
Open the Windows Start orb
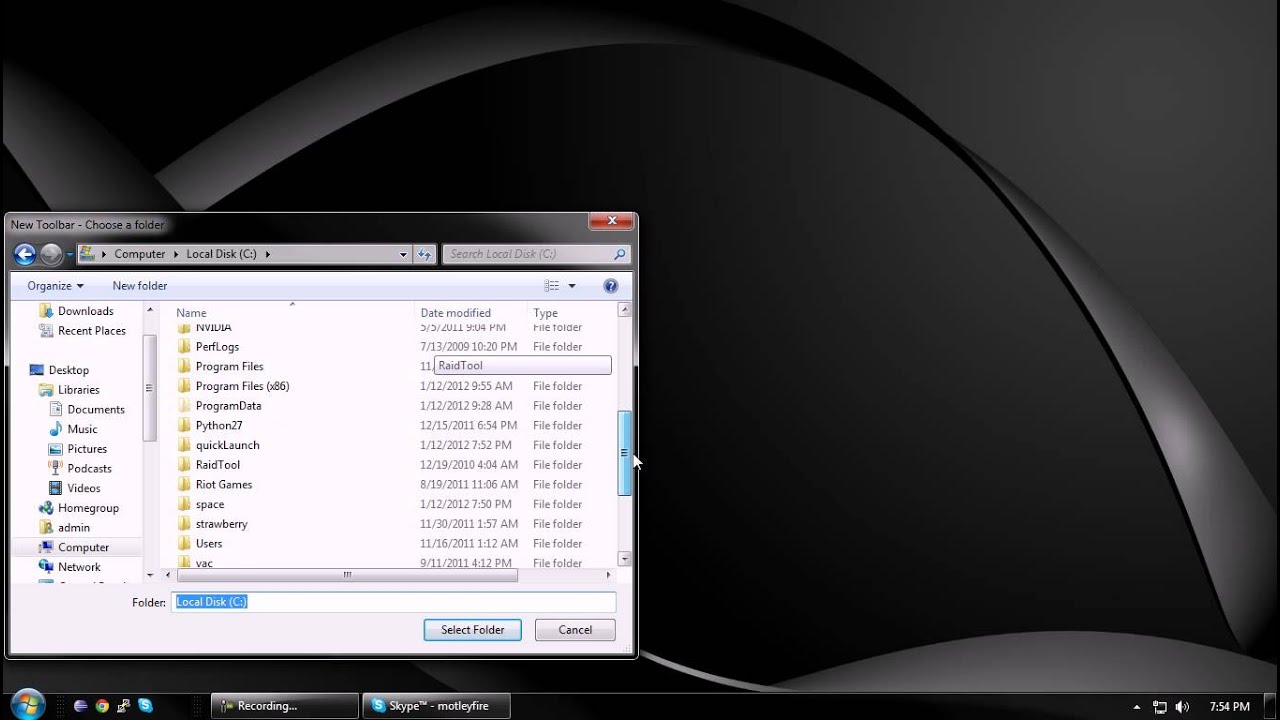pos(27,705)
